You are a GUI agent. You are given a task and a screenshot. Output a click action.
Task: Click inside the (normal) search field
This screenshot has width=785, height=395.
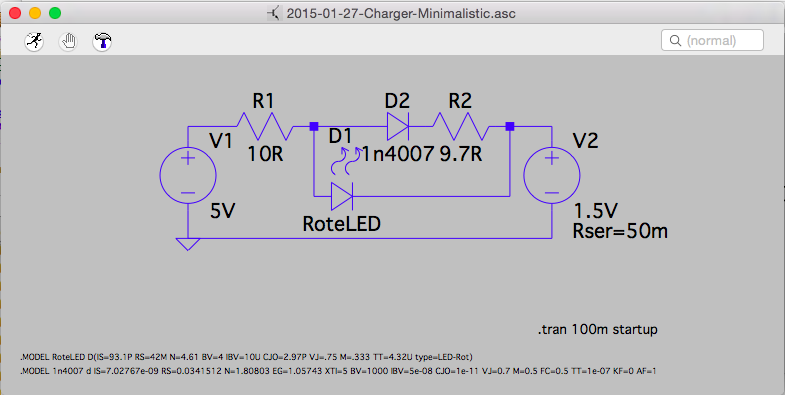tap(712, 40)
